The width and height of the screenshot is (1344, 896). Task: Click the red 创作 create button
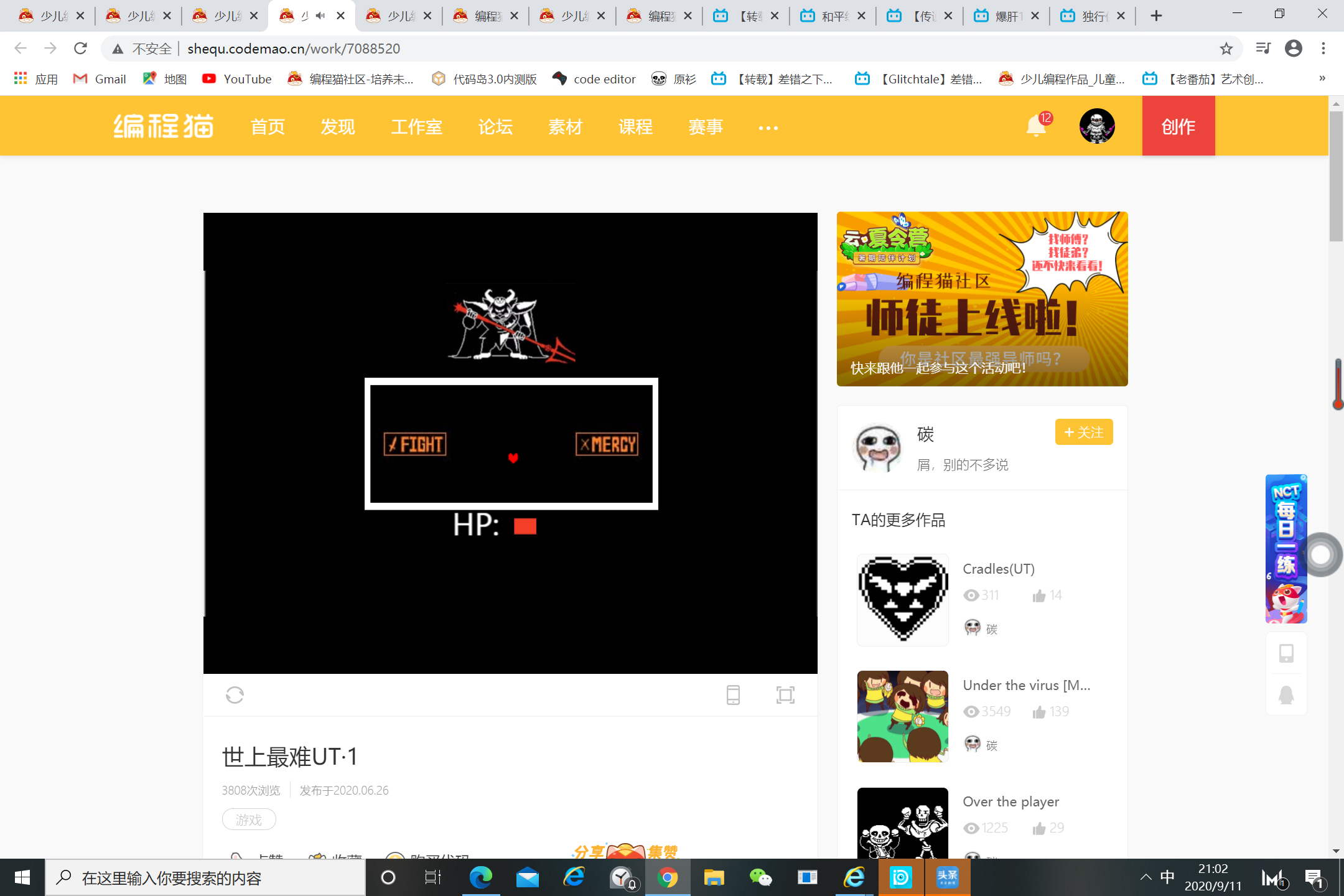pos(1178,126)
